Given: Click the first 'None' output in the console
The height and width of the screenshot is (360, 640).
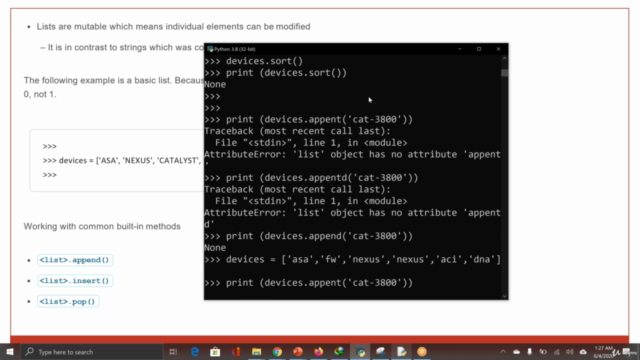Looking at the screenshot, I should [215, 84].
